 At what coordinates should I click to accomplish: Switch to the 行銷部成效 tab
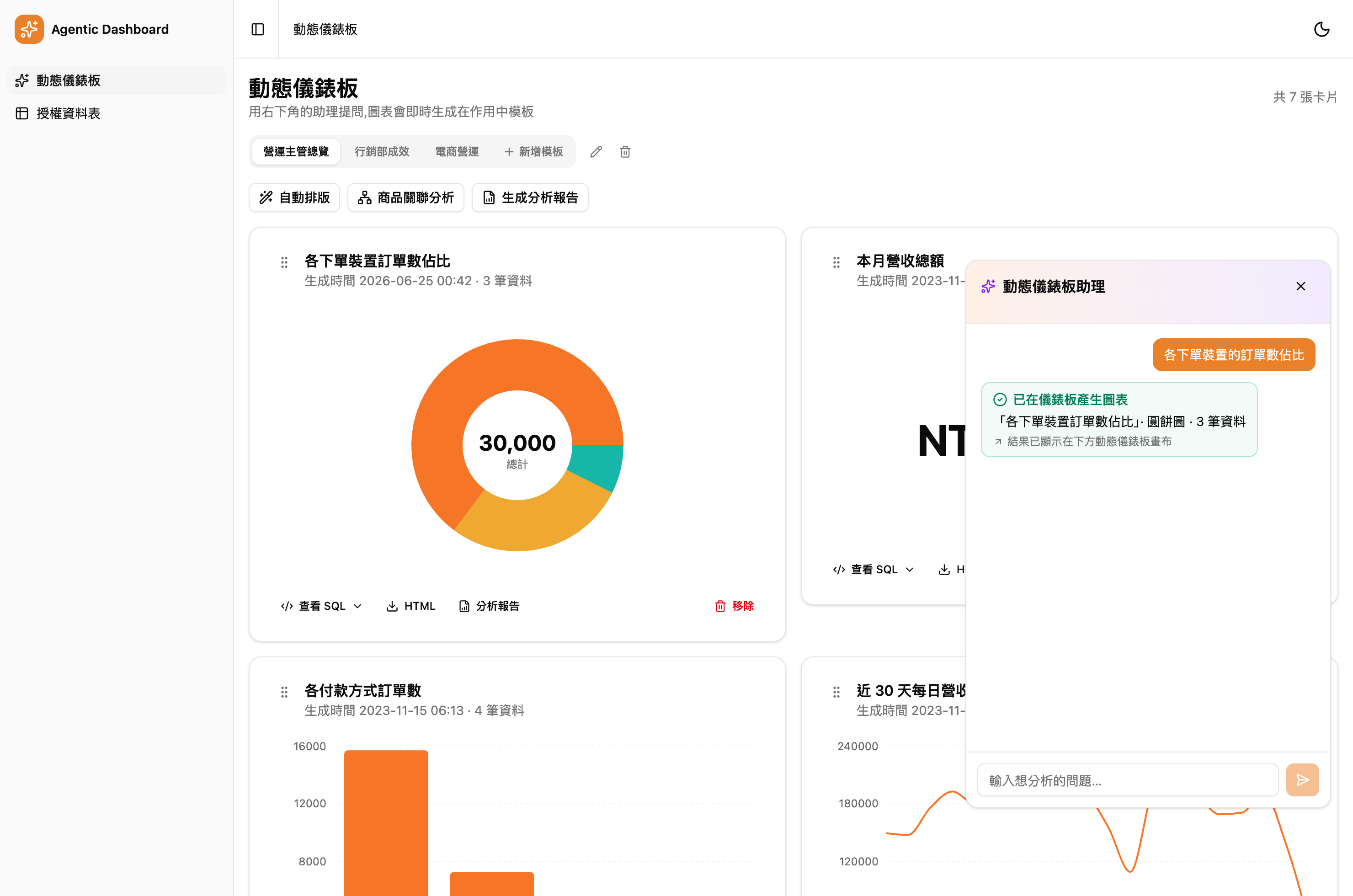tap(382, 151)
